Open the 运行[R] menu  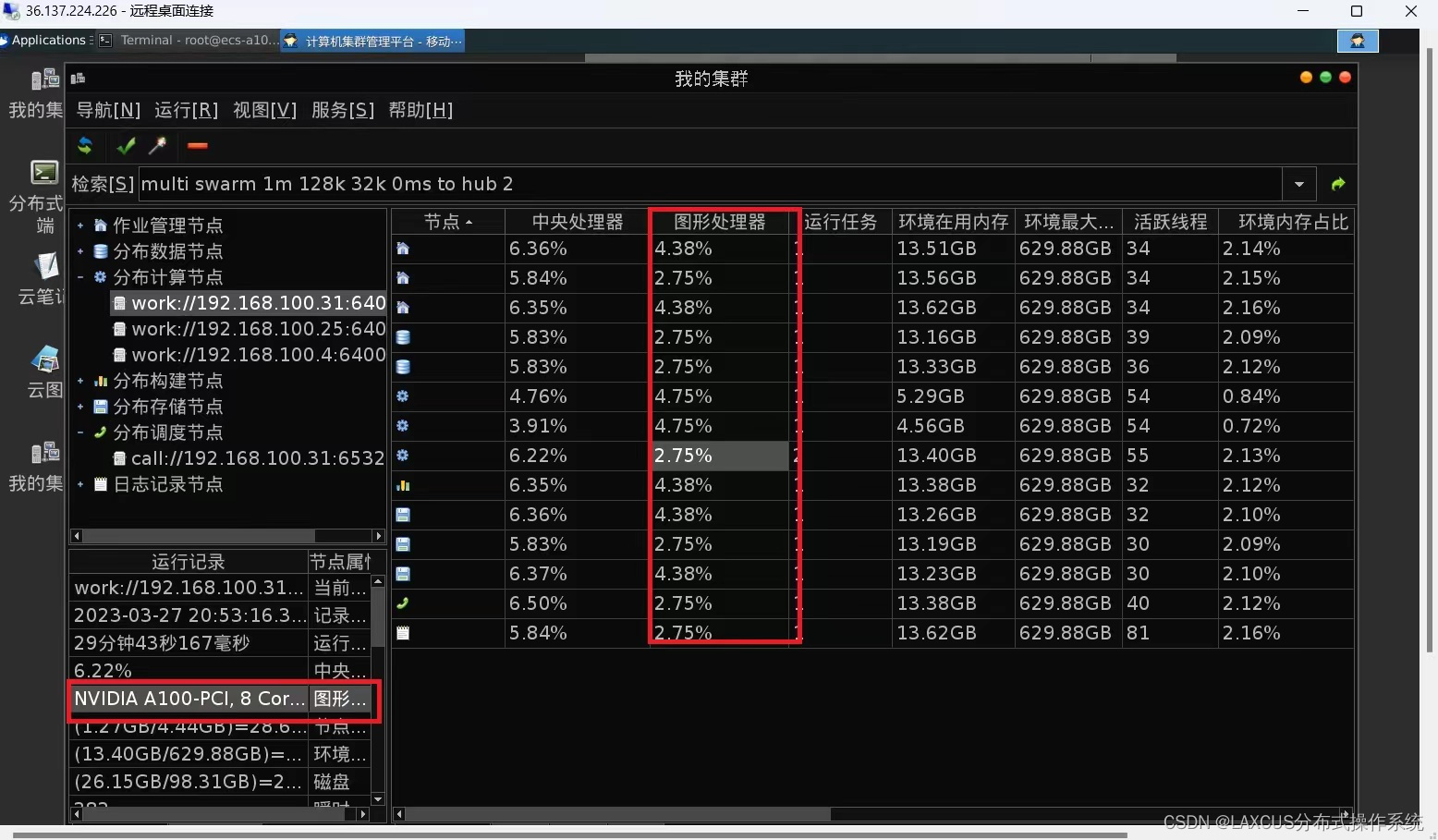click(x=186, y=110)
